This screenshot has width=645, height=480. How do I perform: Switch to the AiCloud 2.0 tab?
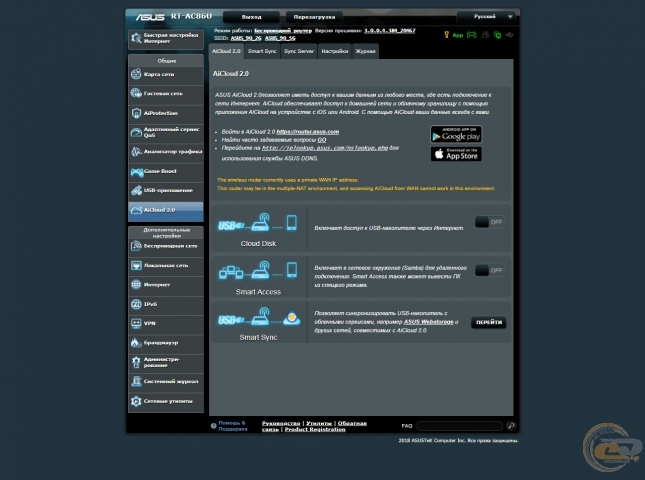[x=226, y=51]
